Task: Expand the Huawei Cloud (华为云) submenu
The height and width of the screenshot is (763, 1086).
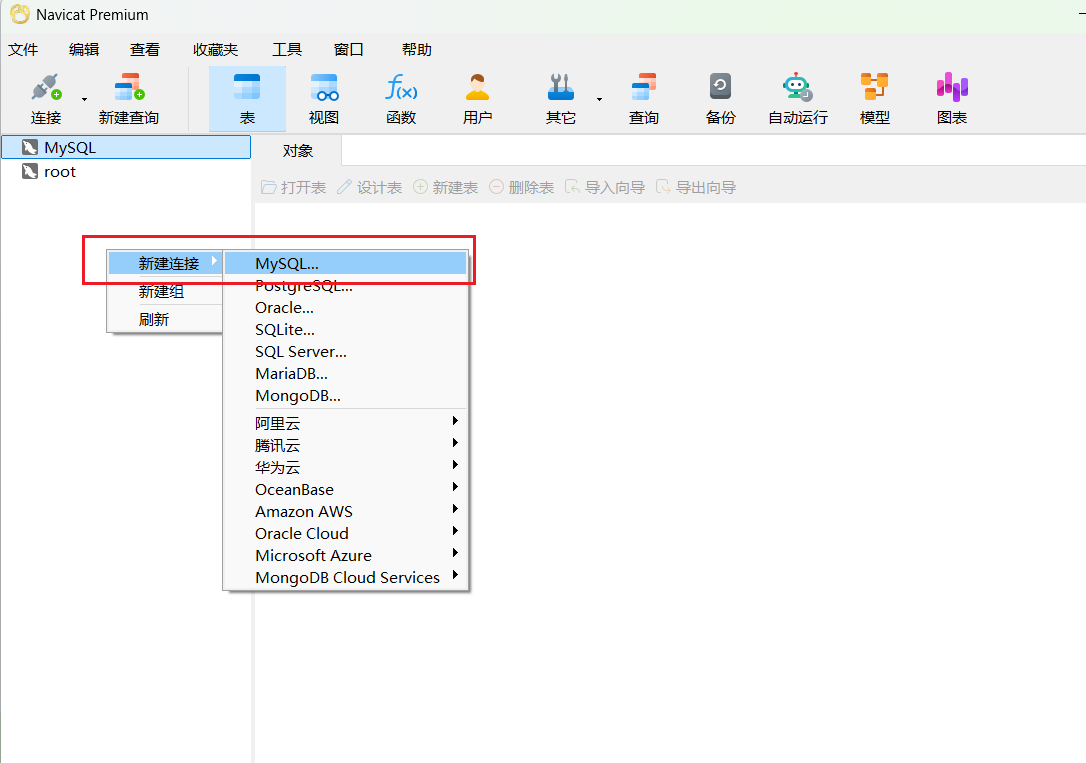Action: pyautogui.click(x=345, y=467)
